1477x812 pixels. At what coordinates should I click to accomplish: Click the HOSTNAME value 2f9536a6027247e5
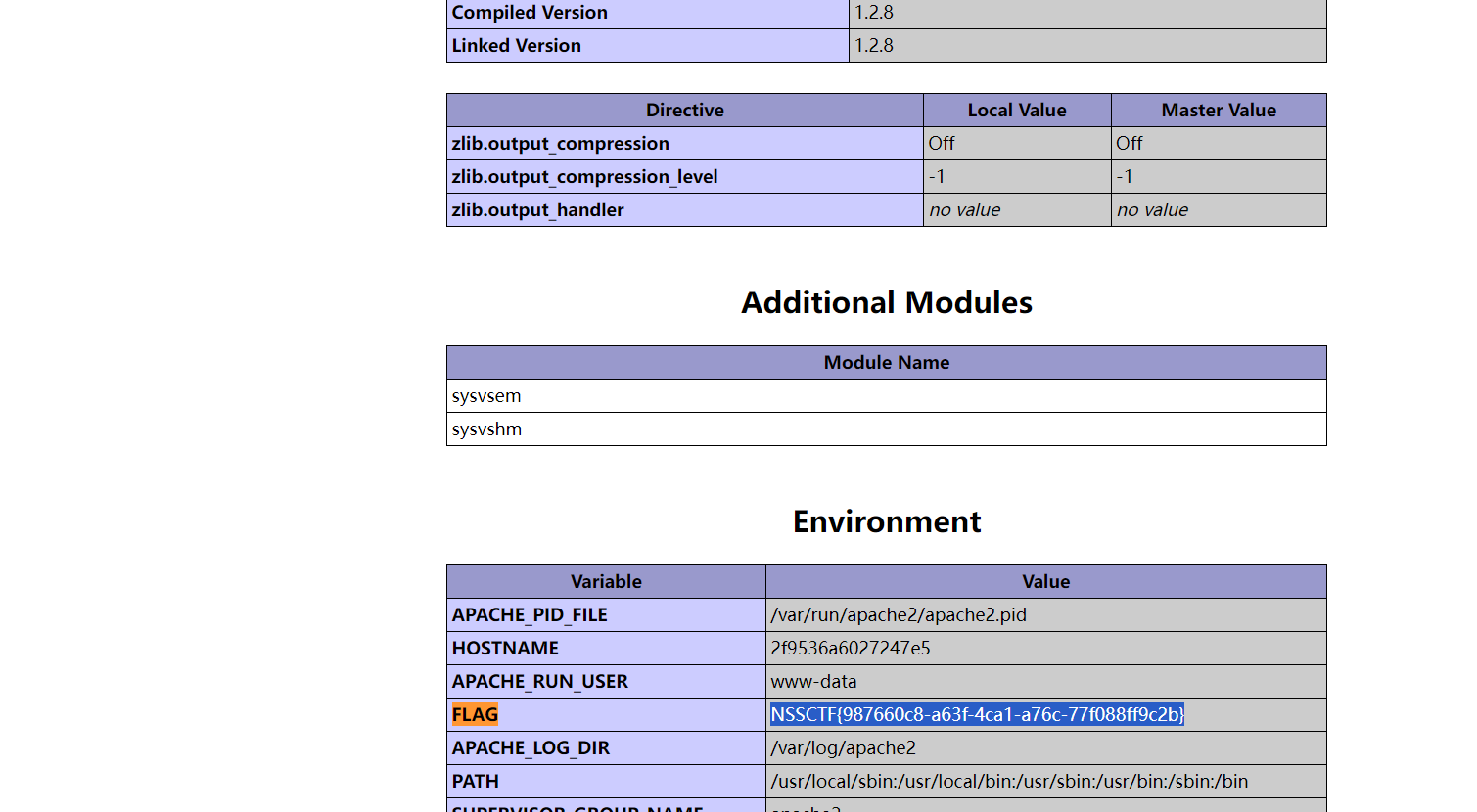tap(850, 649)
